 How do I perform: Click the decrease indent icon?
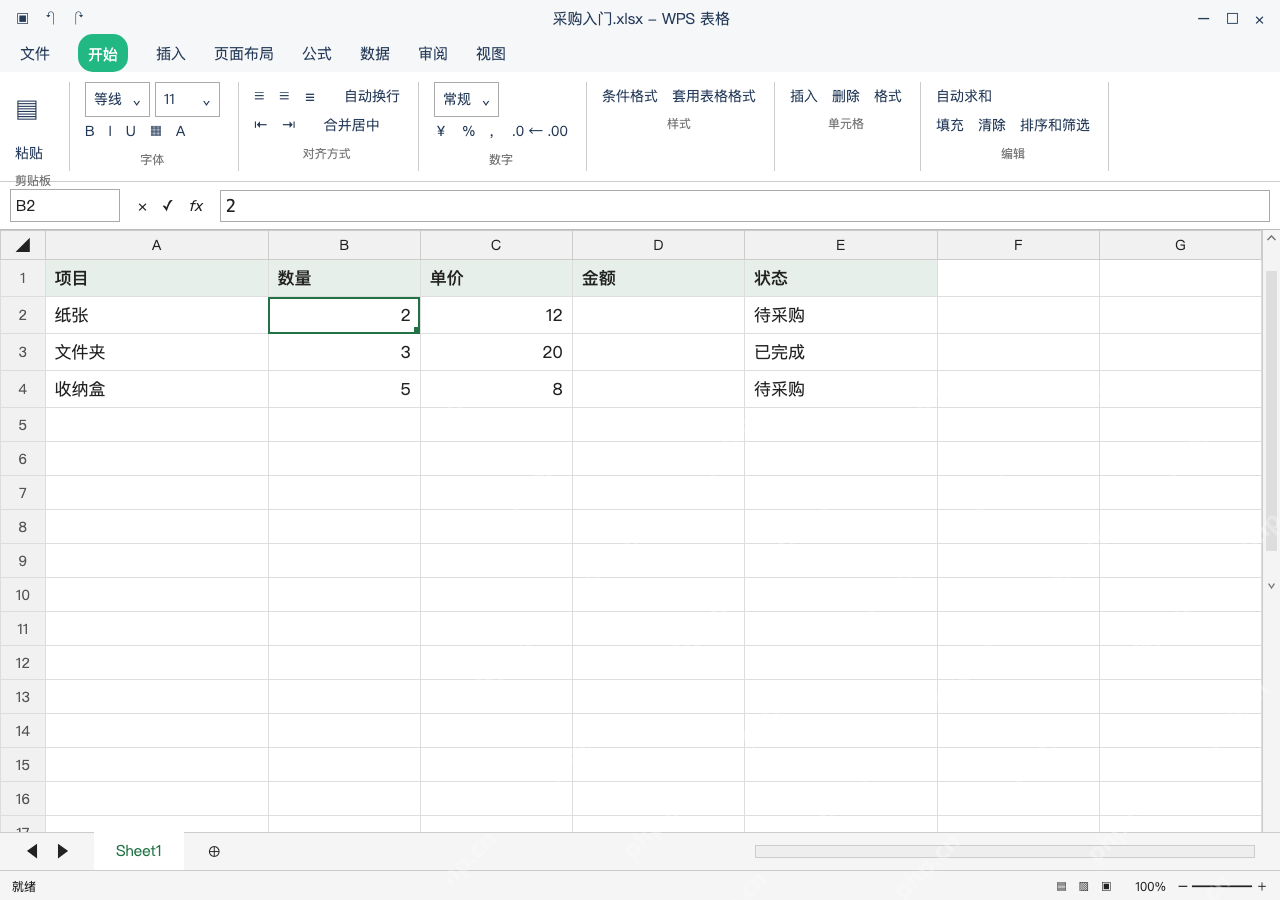click(x=261, y=125)
